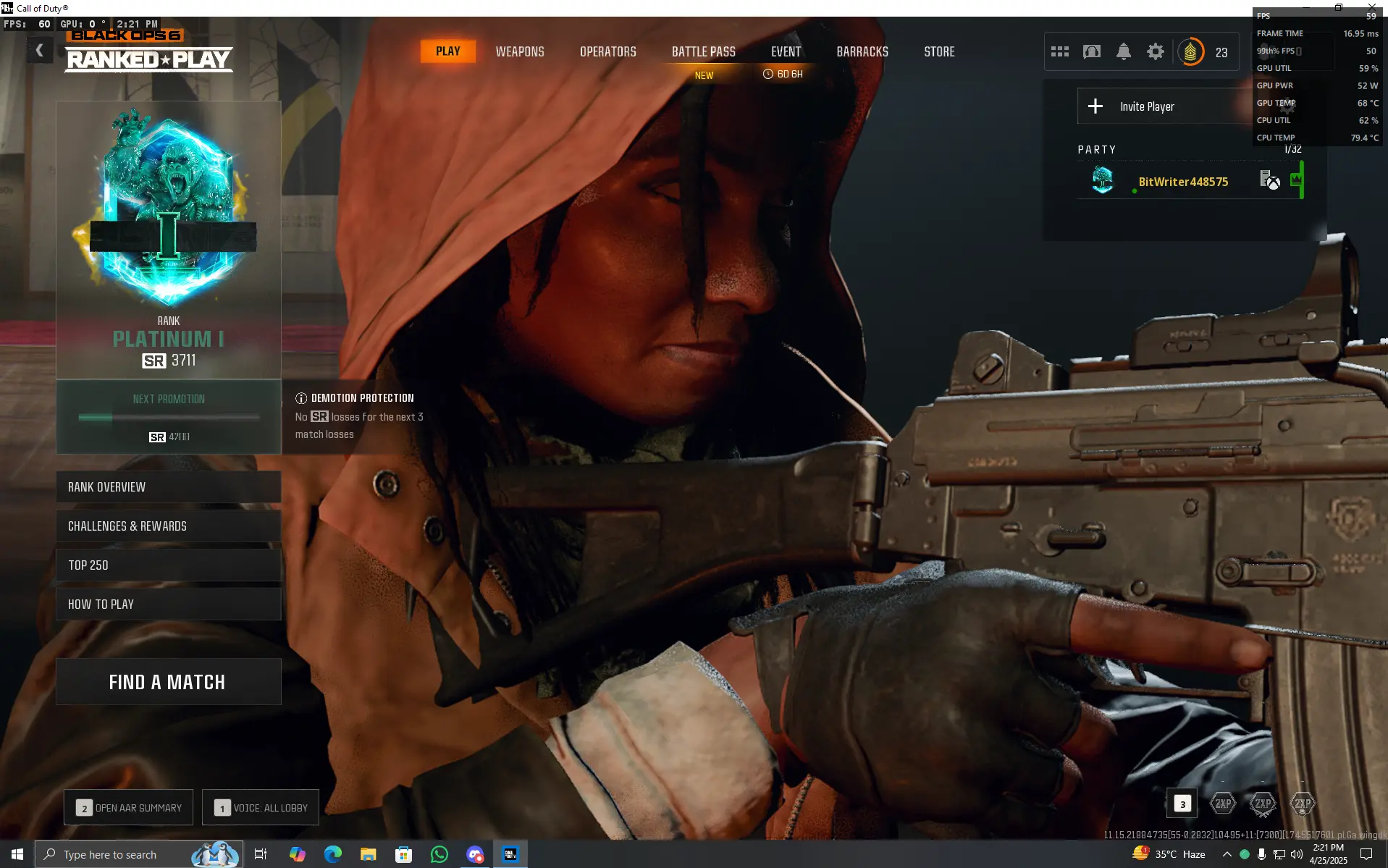The width and height of the screenshot is (1388, 868).
Task: Collapse the Ranked Play menu with back chevron
Action: (40, 49)
